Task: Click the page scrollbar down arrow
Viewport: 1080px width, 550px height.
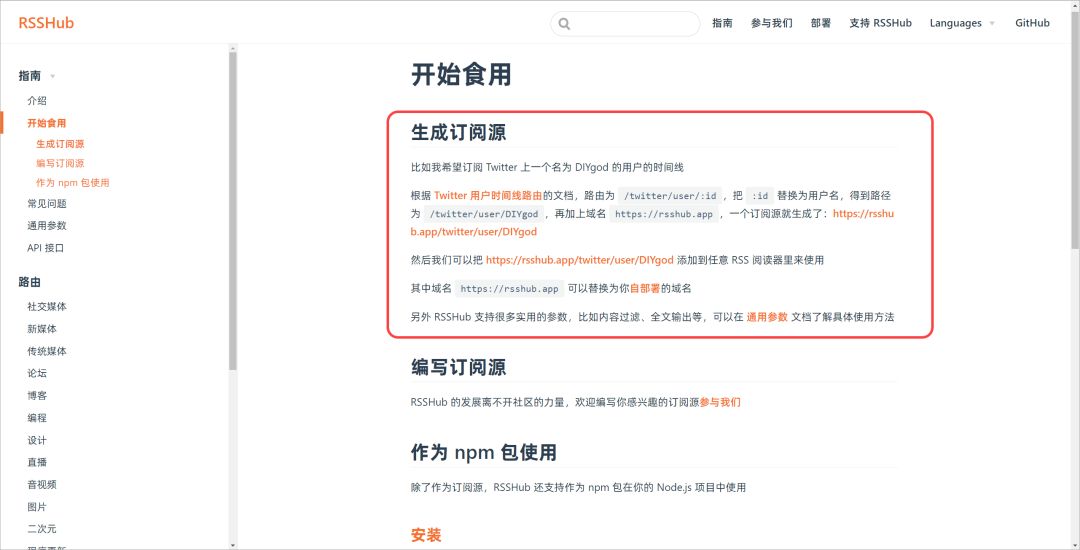Action: [1075, 544]
